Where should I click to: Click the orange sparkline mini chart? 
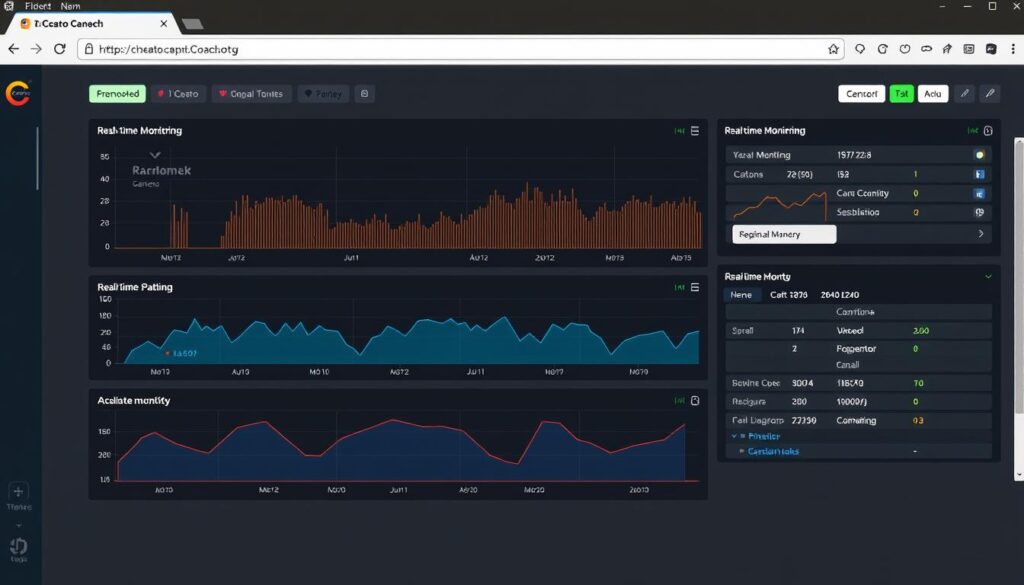tap(780, 205)
